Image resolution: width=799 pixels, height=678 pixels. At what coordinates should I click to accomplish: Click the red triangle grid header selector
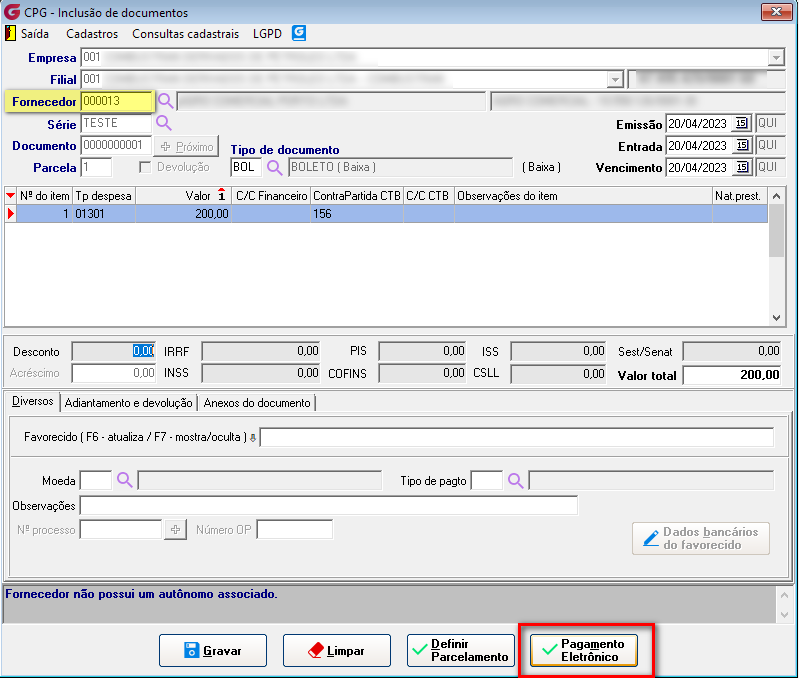click(10, 196)
